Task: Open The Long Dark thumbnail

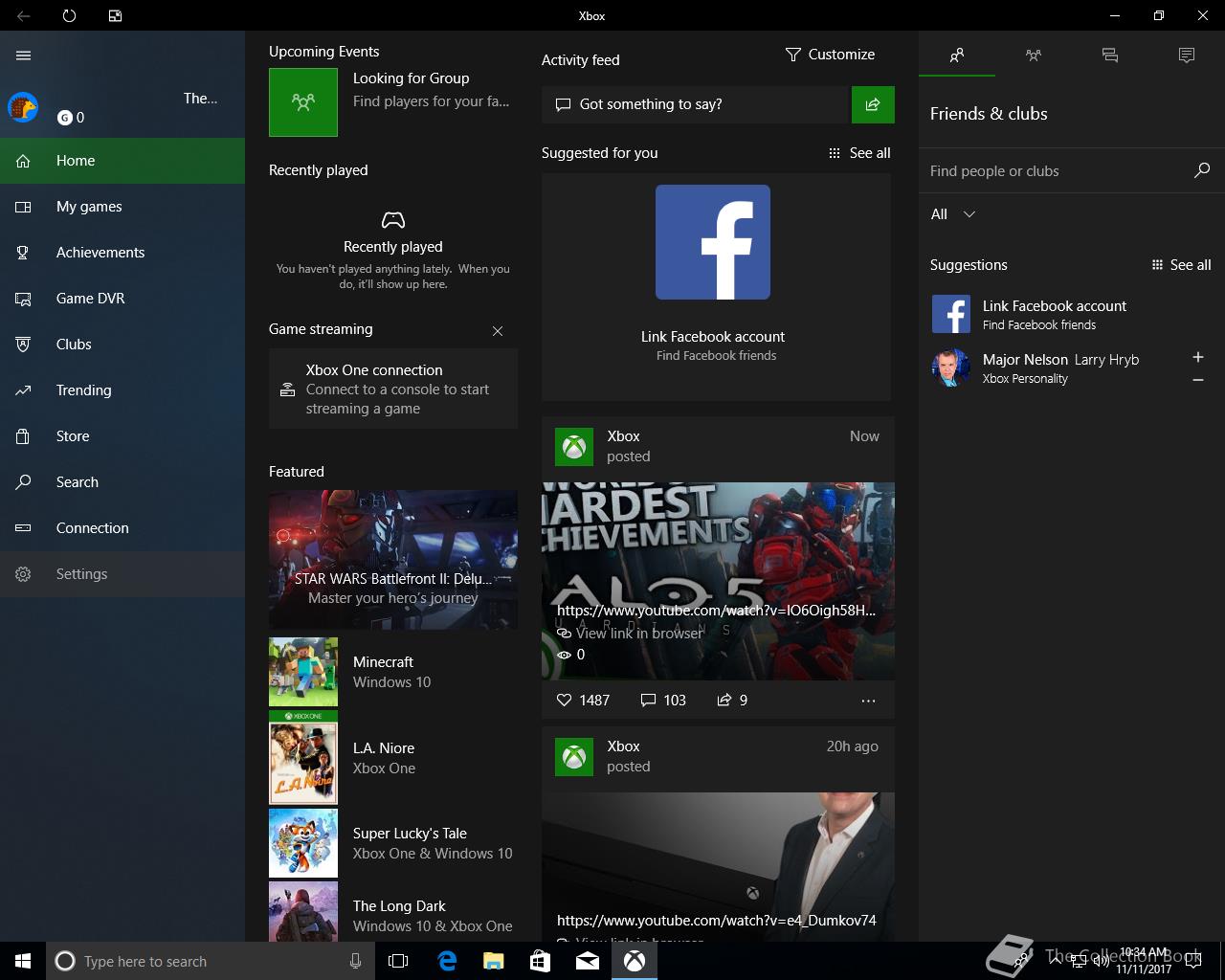Action: (x=303, y=912)
